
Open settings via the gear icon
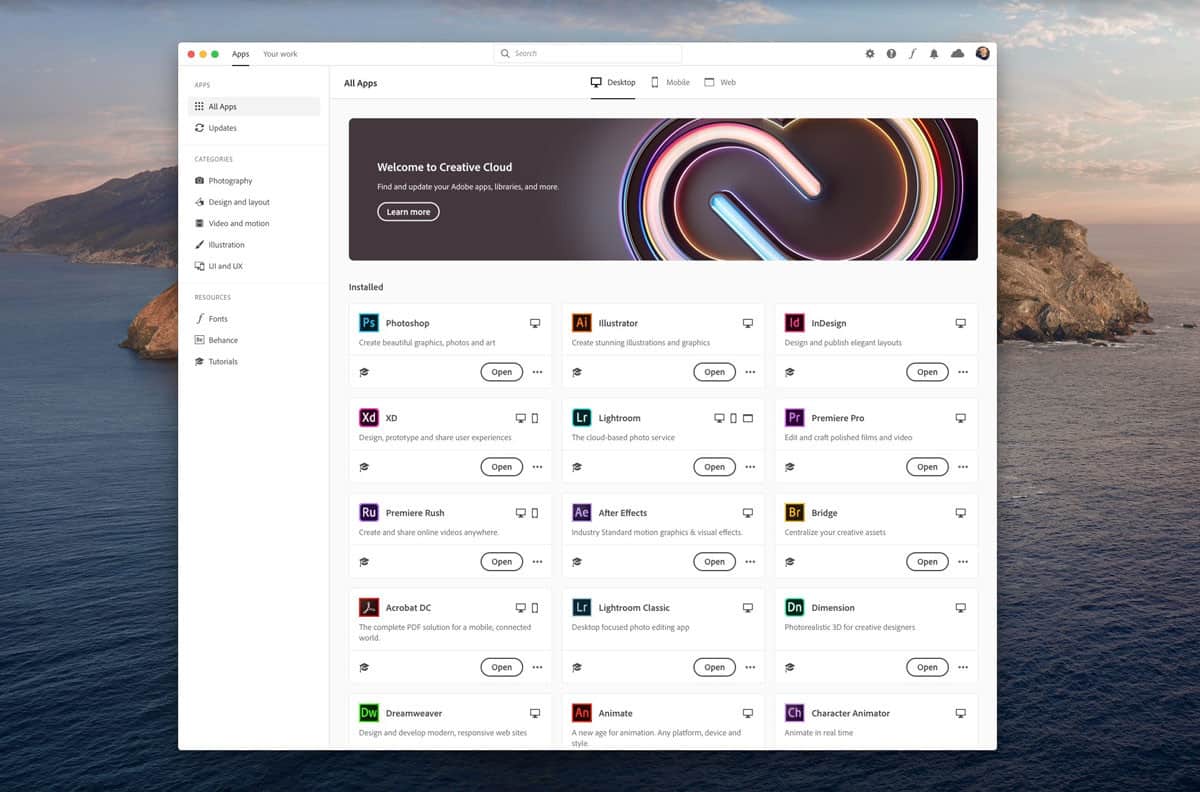click(x=870, y=54)
